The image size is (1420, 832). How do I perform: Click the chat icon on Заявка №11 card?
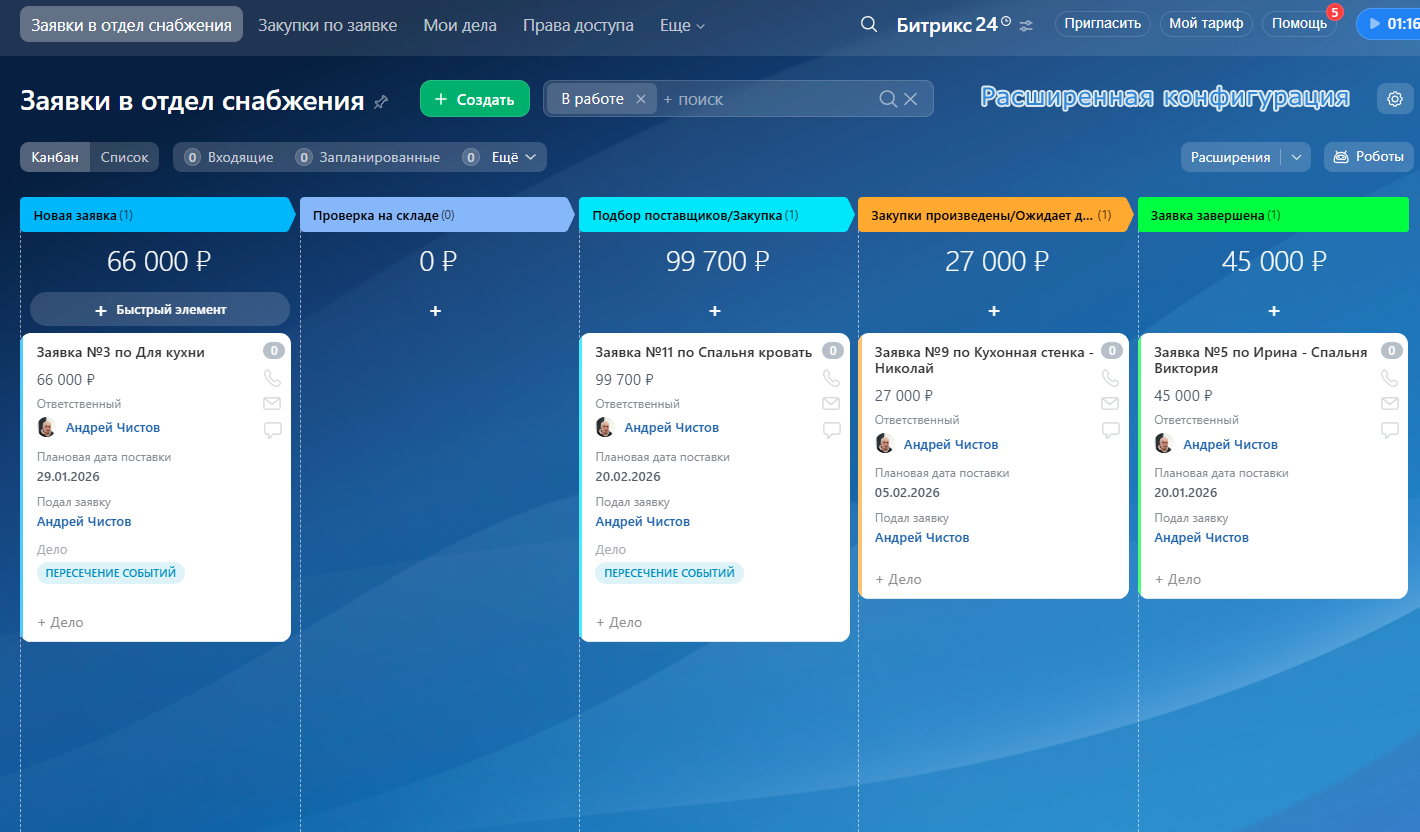point(831,430)
